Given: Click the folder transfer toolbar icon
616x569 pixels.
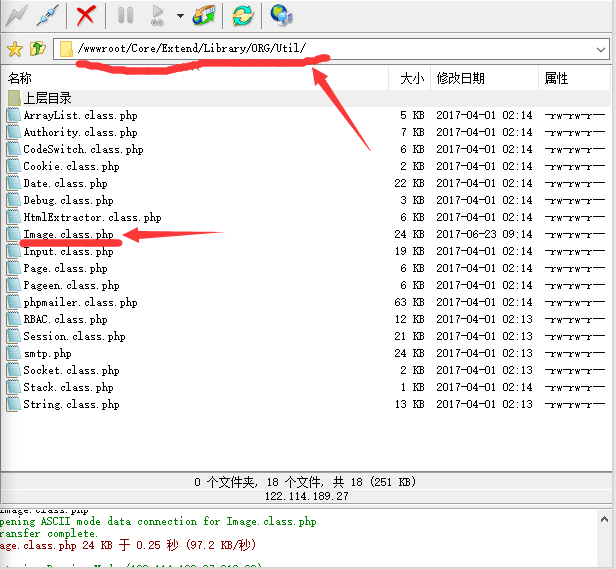Looking at the screenshot, I should [x=204, y=15].
